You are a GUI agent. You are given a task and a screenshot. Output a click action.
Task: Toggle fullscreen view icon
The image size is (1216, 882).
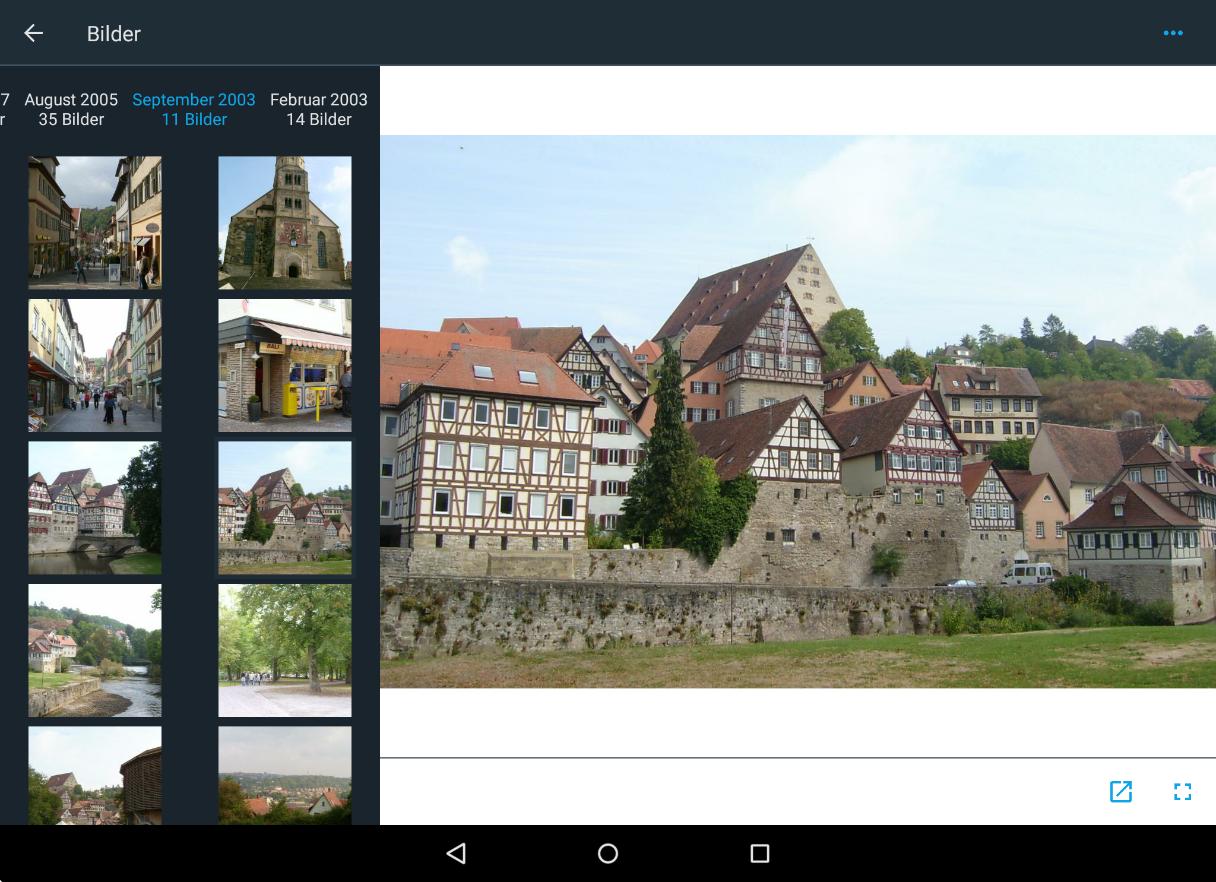(x=1182, y=792)
